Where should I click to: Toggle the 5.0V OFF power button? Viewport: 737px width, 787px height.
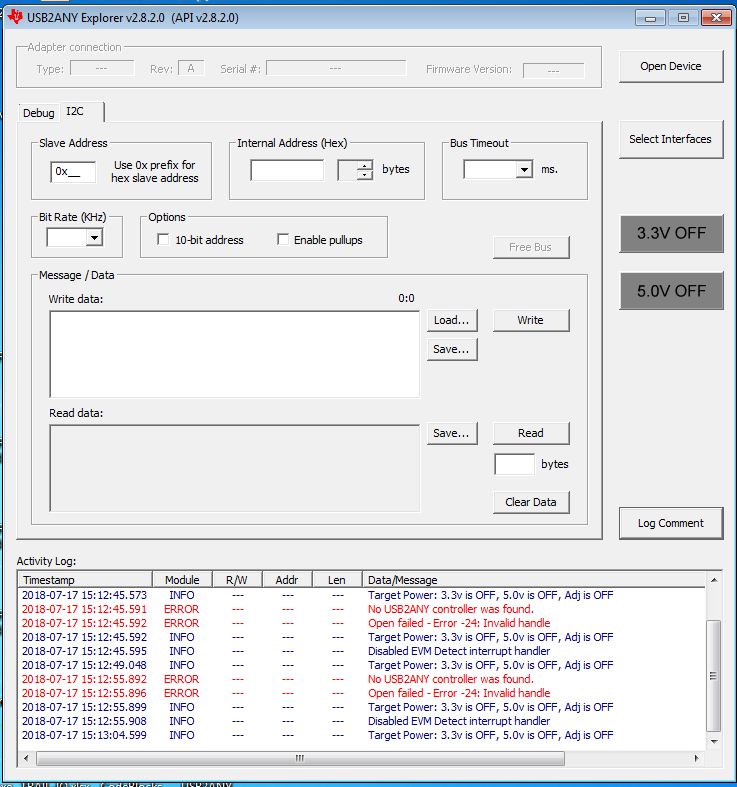tap(671, 291)
